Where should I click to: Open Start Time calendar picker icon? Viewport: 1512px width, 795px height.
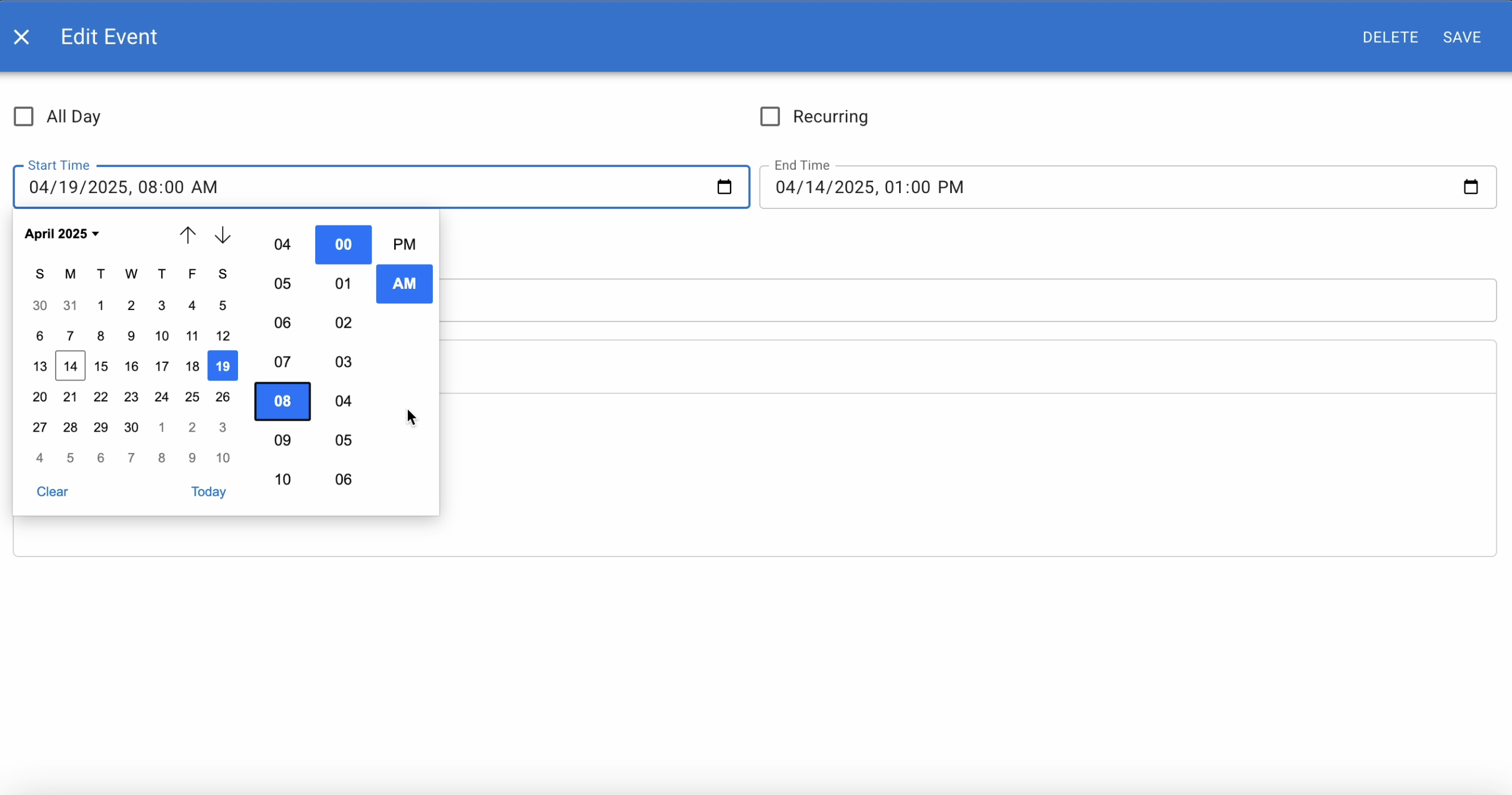coord(724,187)
